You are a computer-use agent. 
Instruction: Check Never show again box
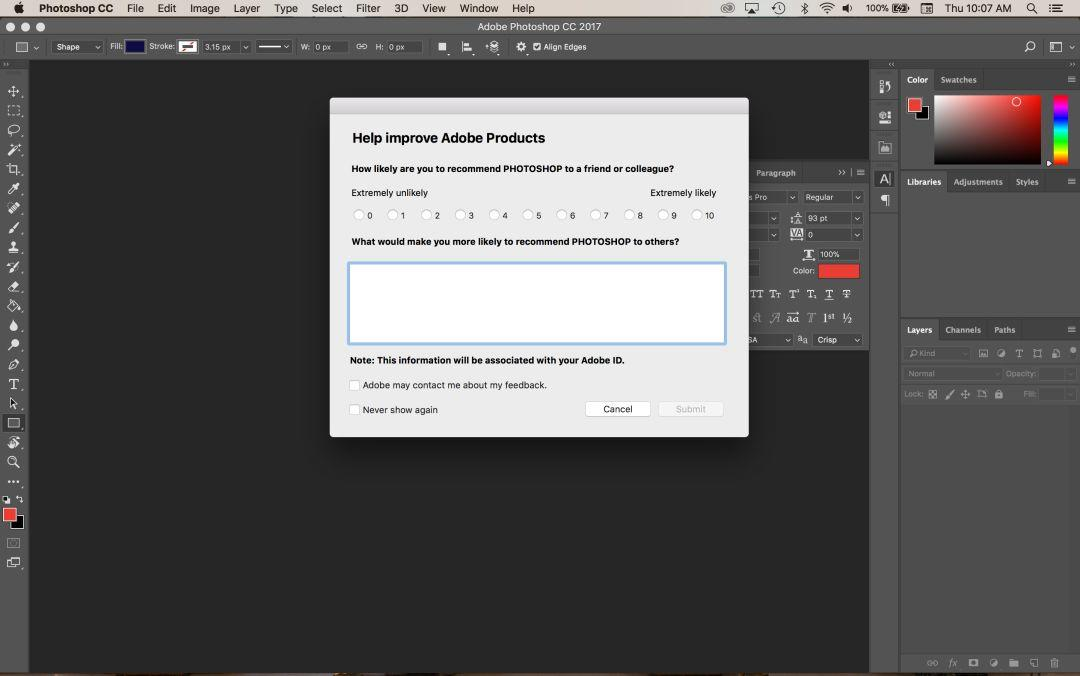tap(354, 409)
